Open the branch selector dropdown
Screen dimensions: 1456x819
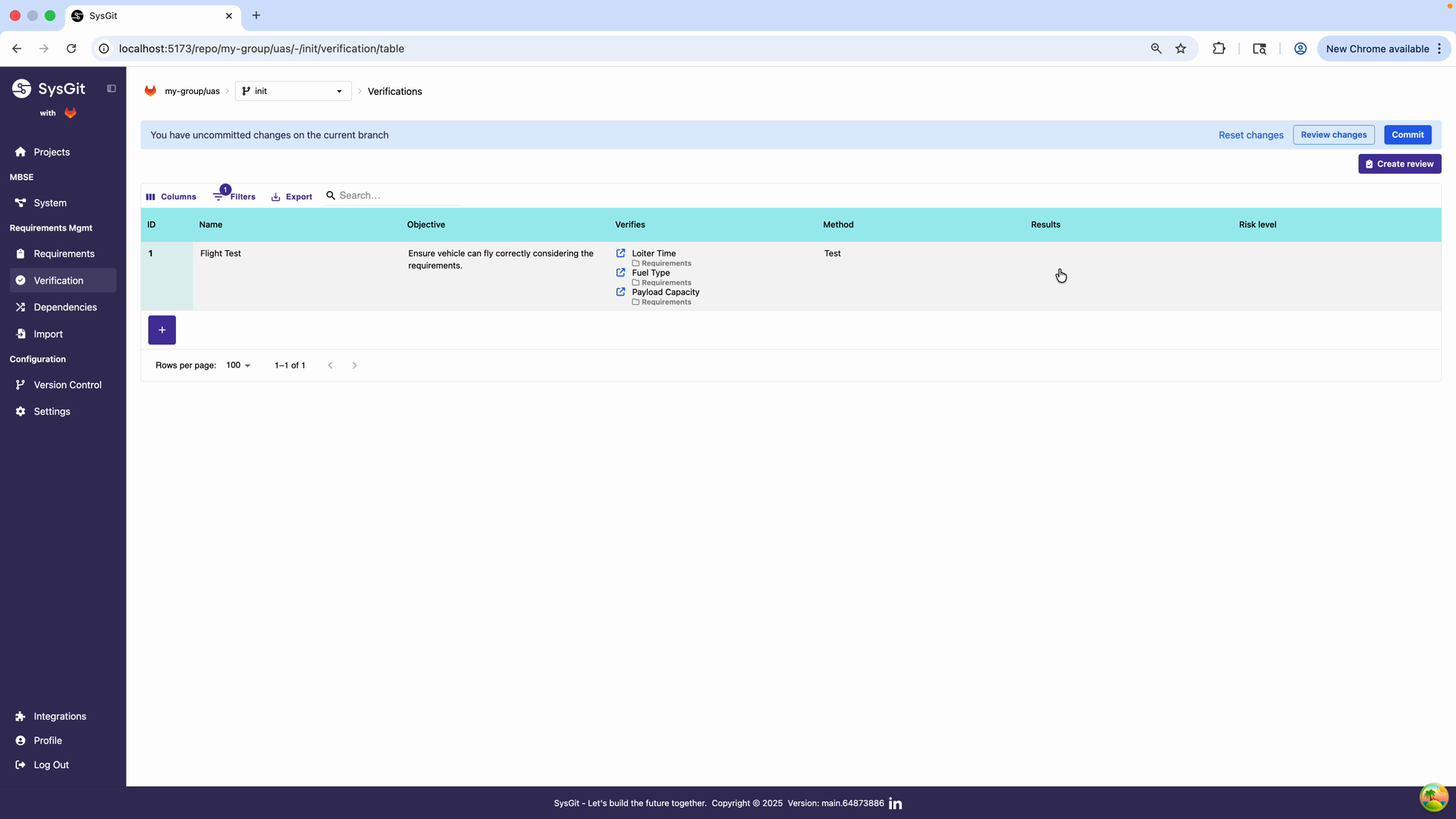(339, 90)
